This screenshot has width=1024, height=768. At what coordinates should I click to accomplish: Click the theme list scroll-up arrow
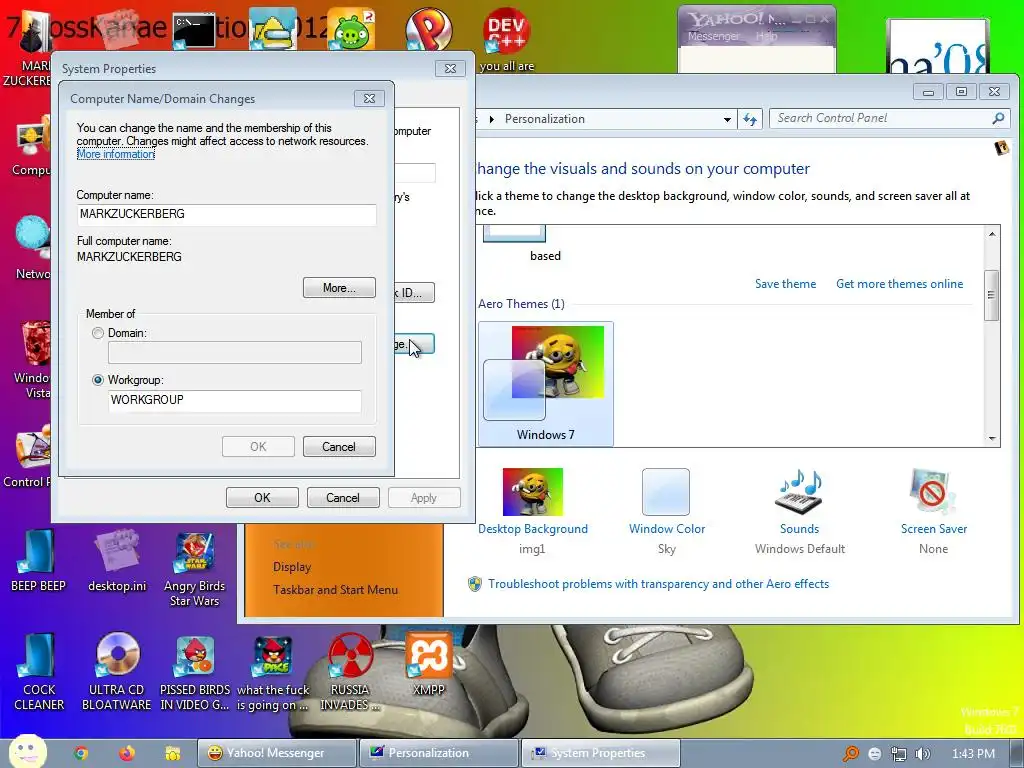coord(992,234)
